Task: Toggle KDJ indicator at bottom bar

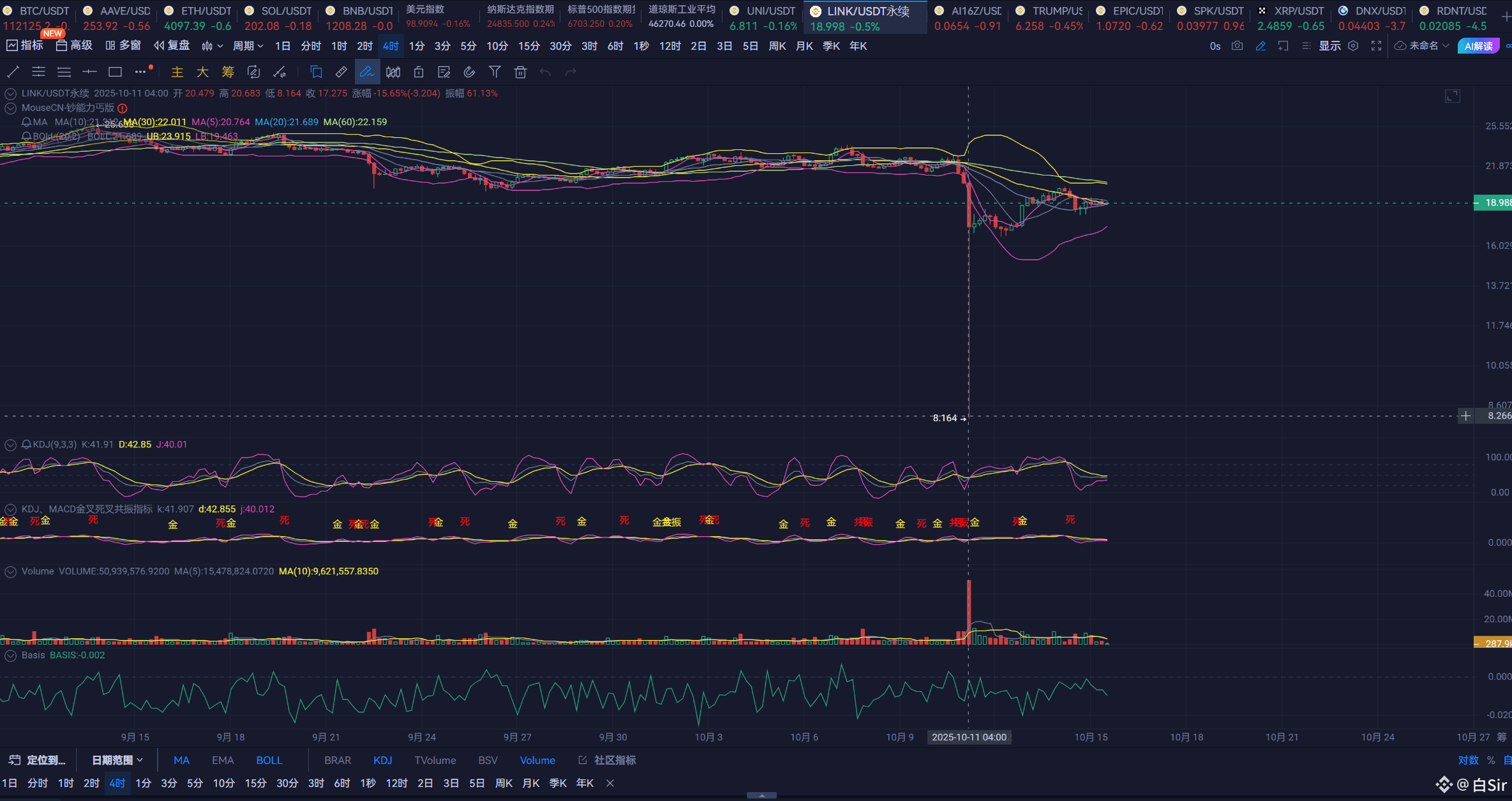Action: (x=382, y=760)
